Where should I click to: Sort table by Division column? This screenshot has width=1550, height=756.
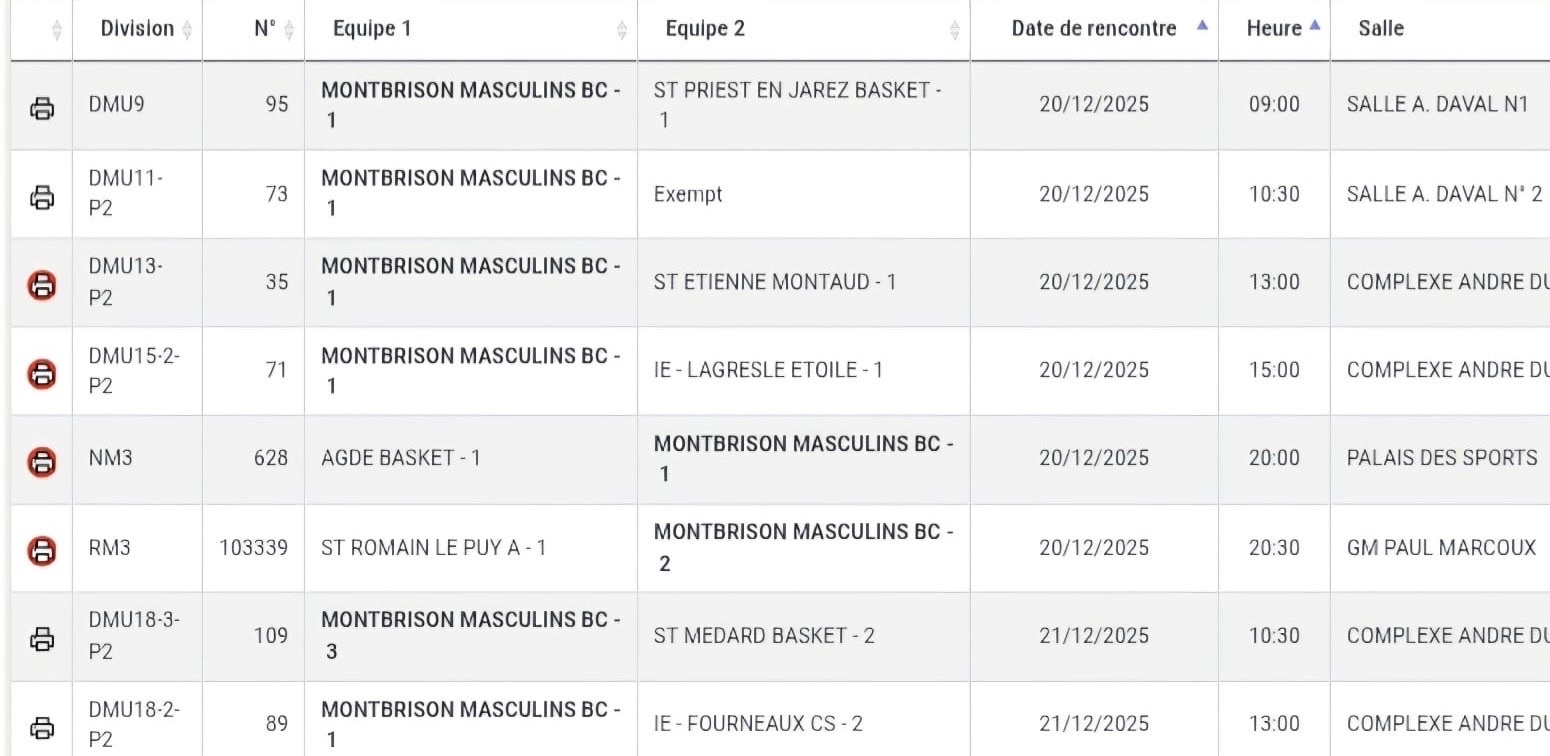[138, 29]
